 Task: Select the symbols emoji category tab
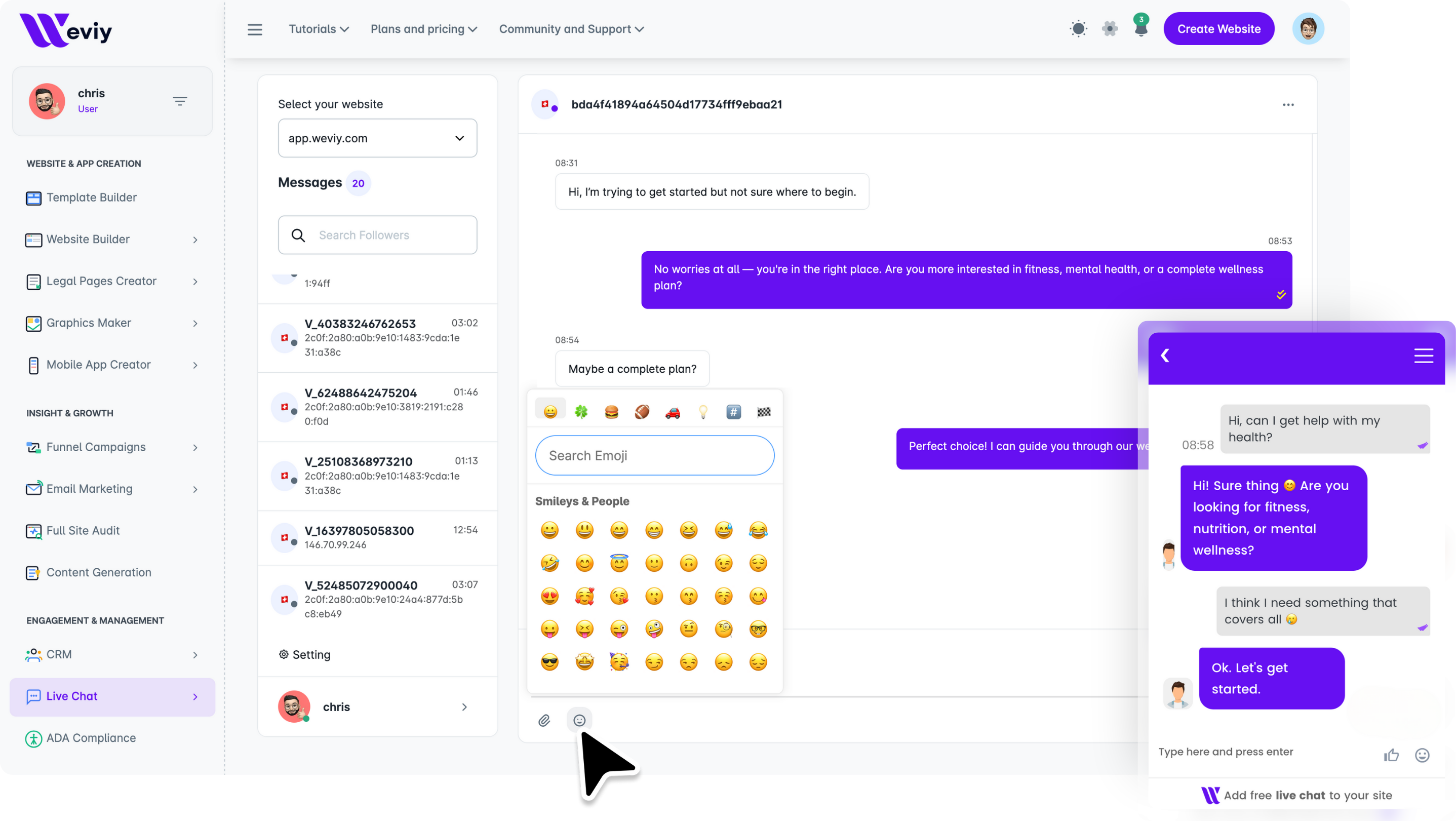pyautogui.click(x=733, y=411)
